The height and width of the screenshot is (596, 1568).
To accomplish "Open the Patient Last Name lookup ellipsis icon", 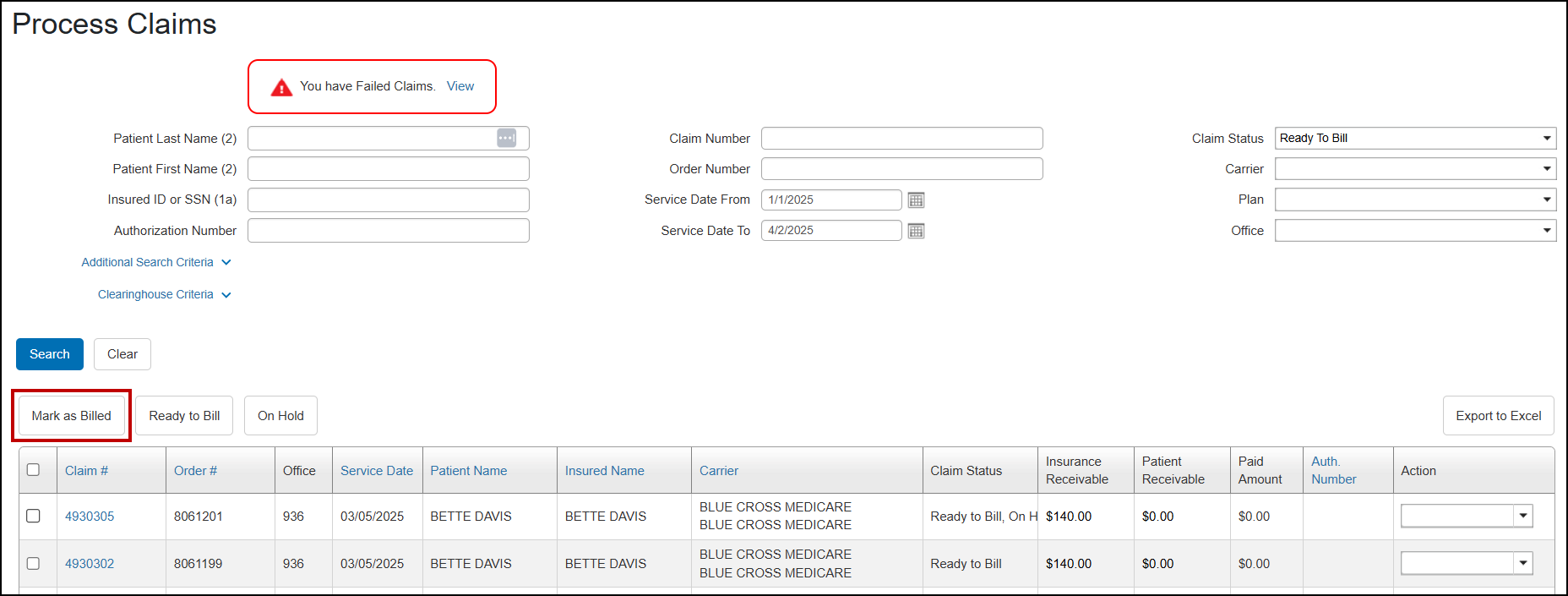I will [506, 138].
